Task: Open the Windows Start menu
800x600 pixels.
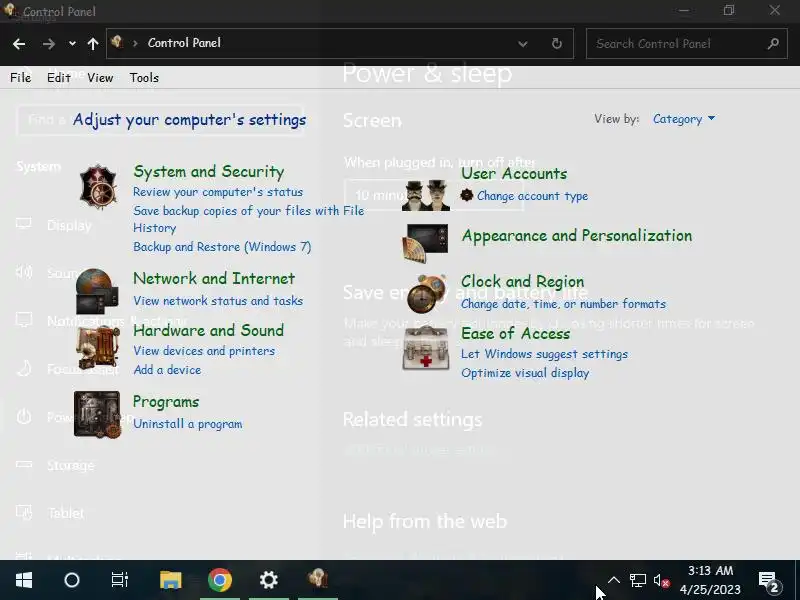Action: click(x=23, y=580)
